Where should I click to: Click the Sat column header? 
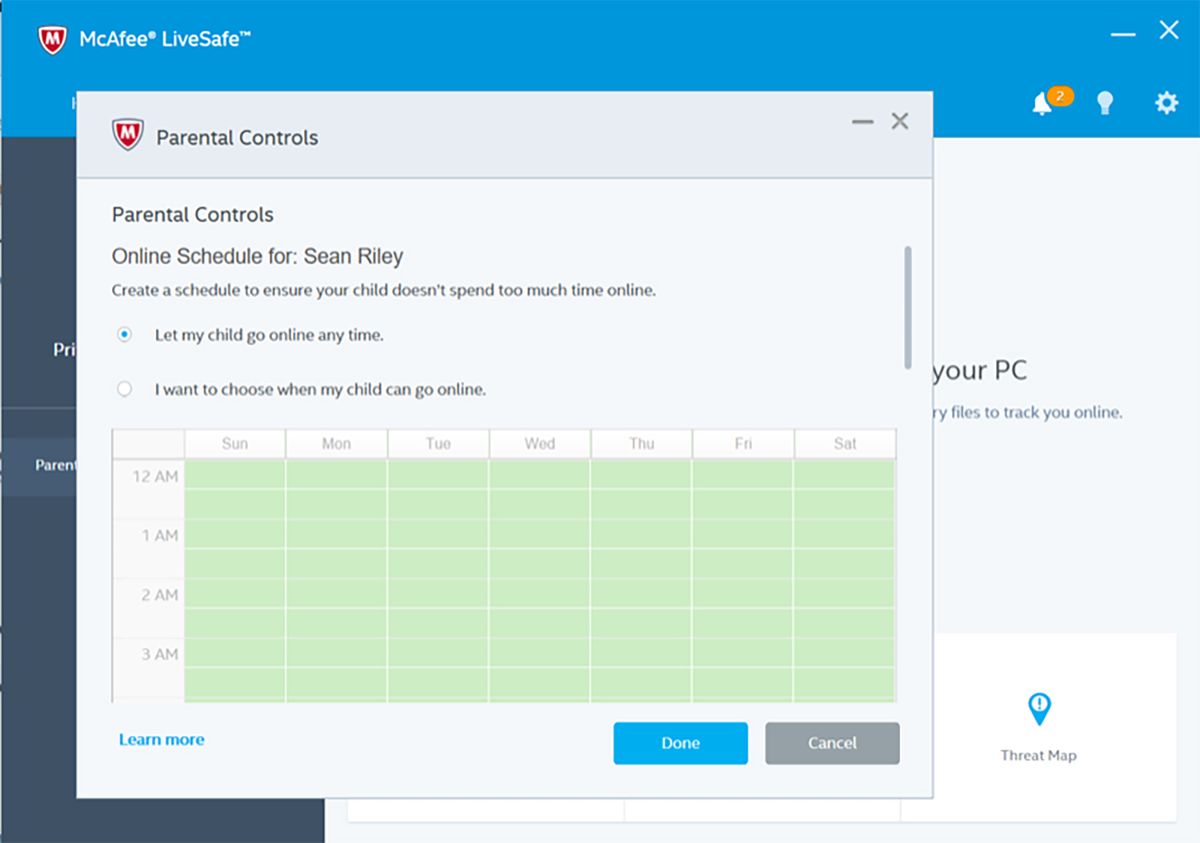(x=845, y=443)
